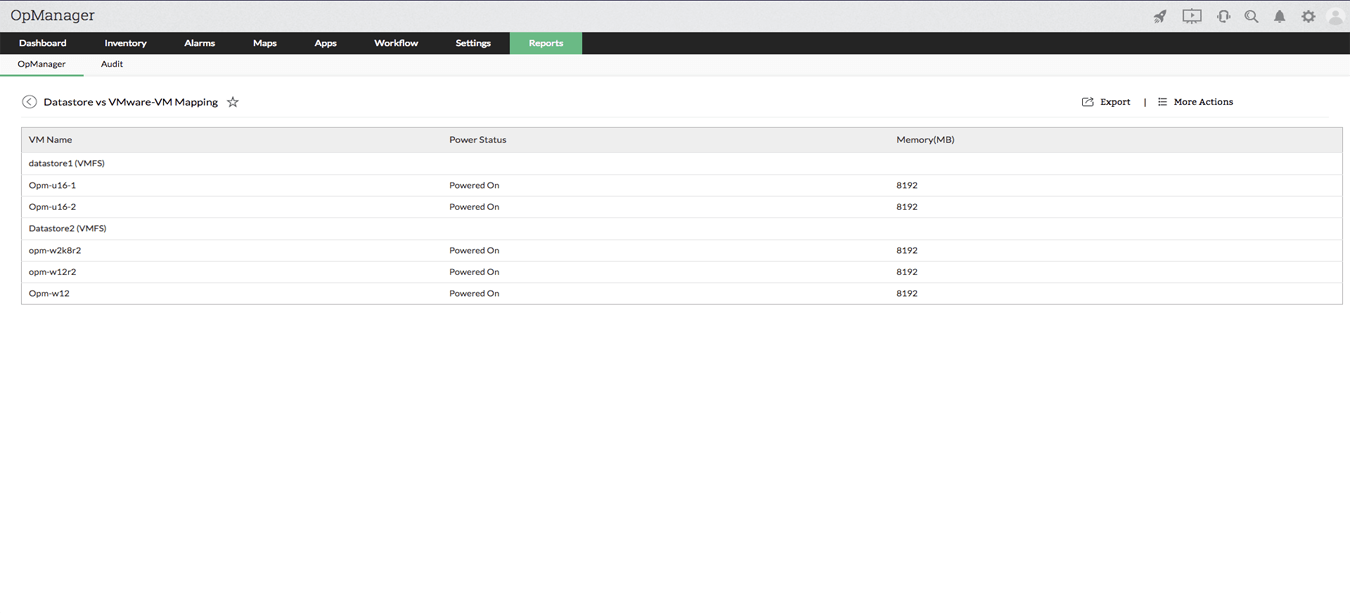The width and height of the screenshot is (1350, 613).
Task: Open the Settings menu
Action: tap(473, 43)
